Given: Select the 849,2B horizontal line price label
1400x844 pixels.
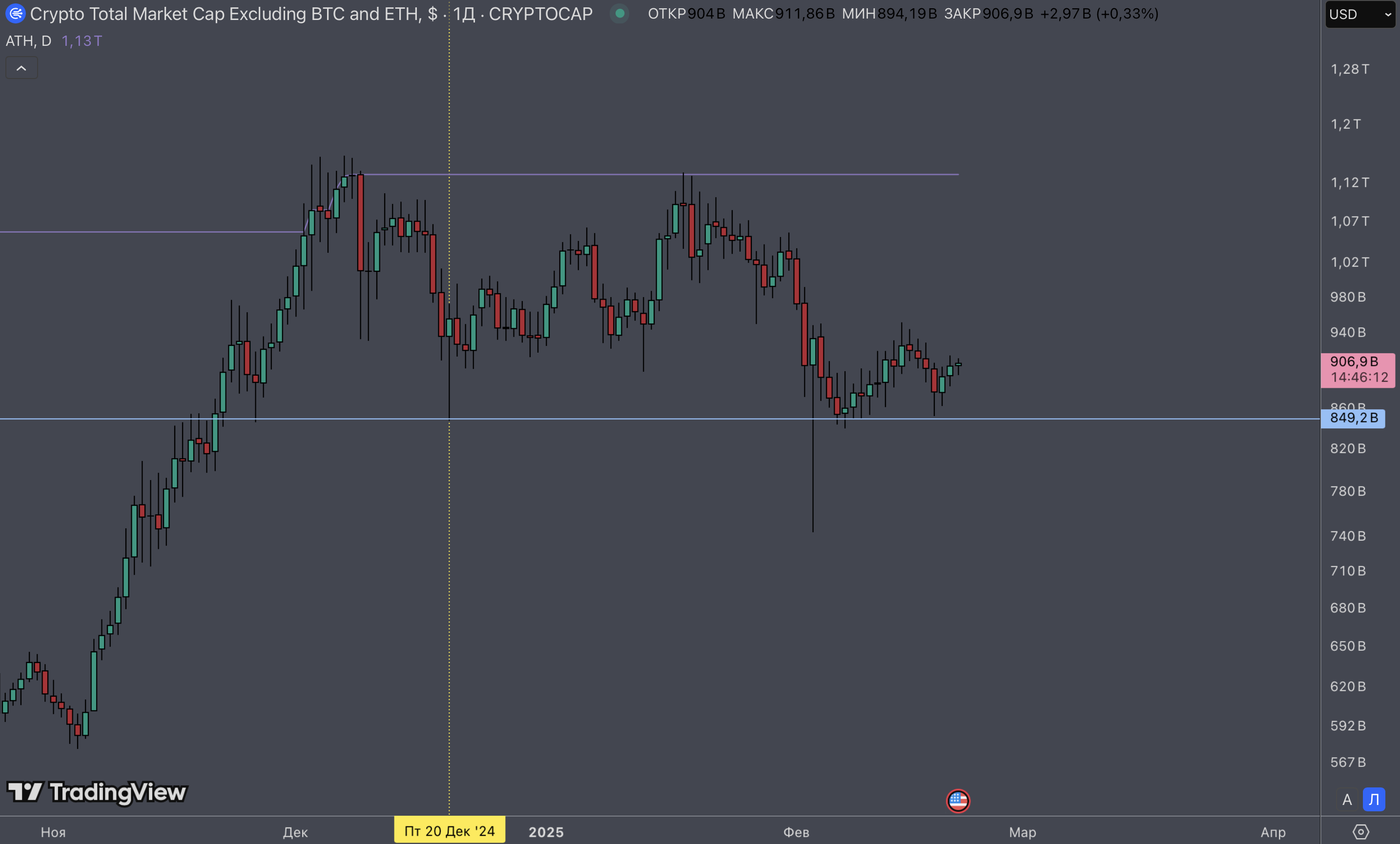Looking at the screenshot, I should pyautogui.click(x=1354, y=418).
